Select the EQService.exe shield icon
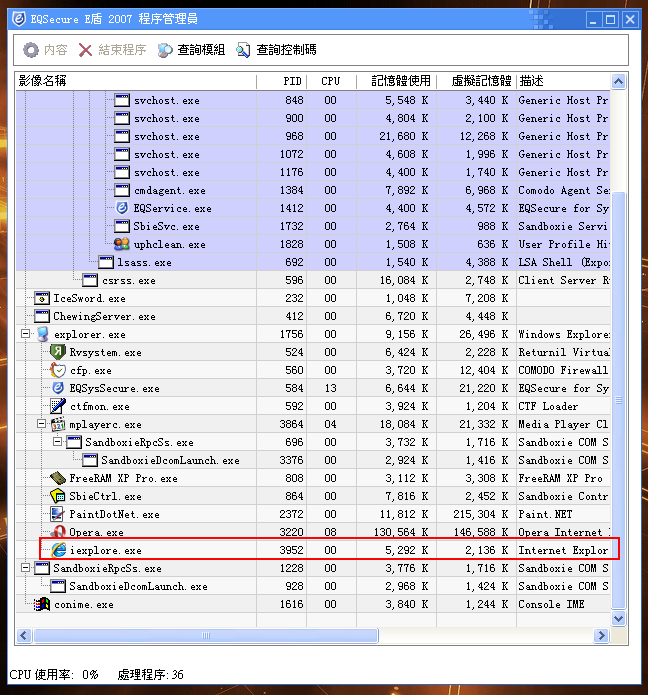Screen dimensions: 648x695 121,208
